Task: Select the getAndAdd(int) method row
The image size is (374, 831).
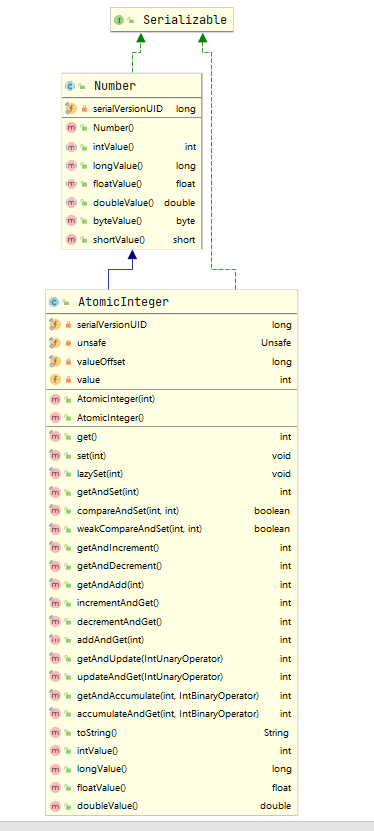Action: [172, 584]
